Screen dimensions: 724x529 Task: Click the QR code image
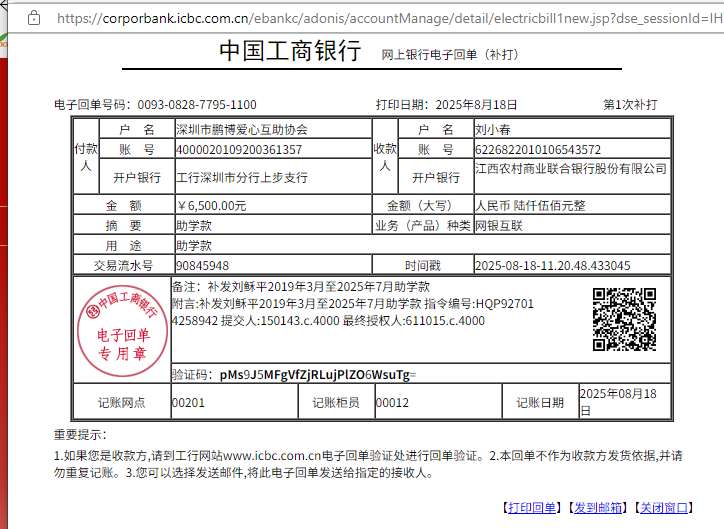(624, 319)
